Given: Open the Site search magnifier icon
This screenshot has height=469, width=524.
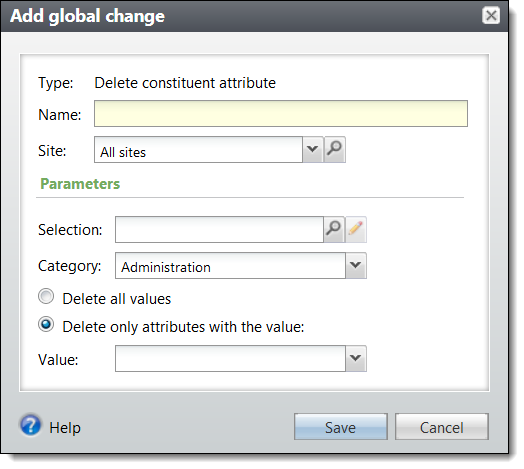Looking at the screenshot, I should pos(335,149).
